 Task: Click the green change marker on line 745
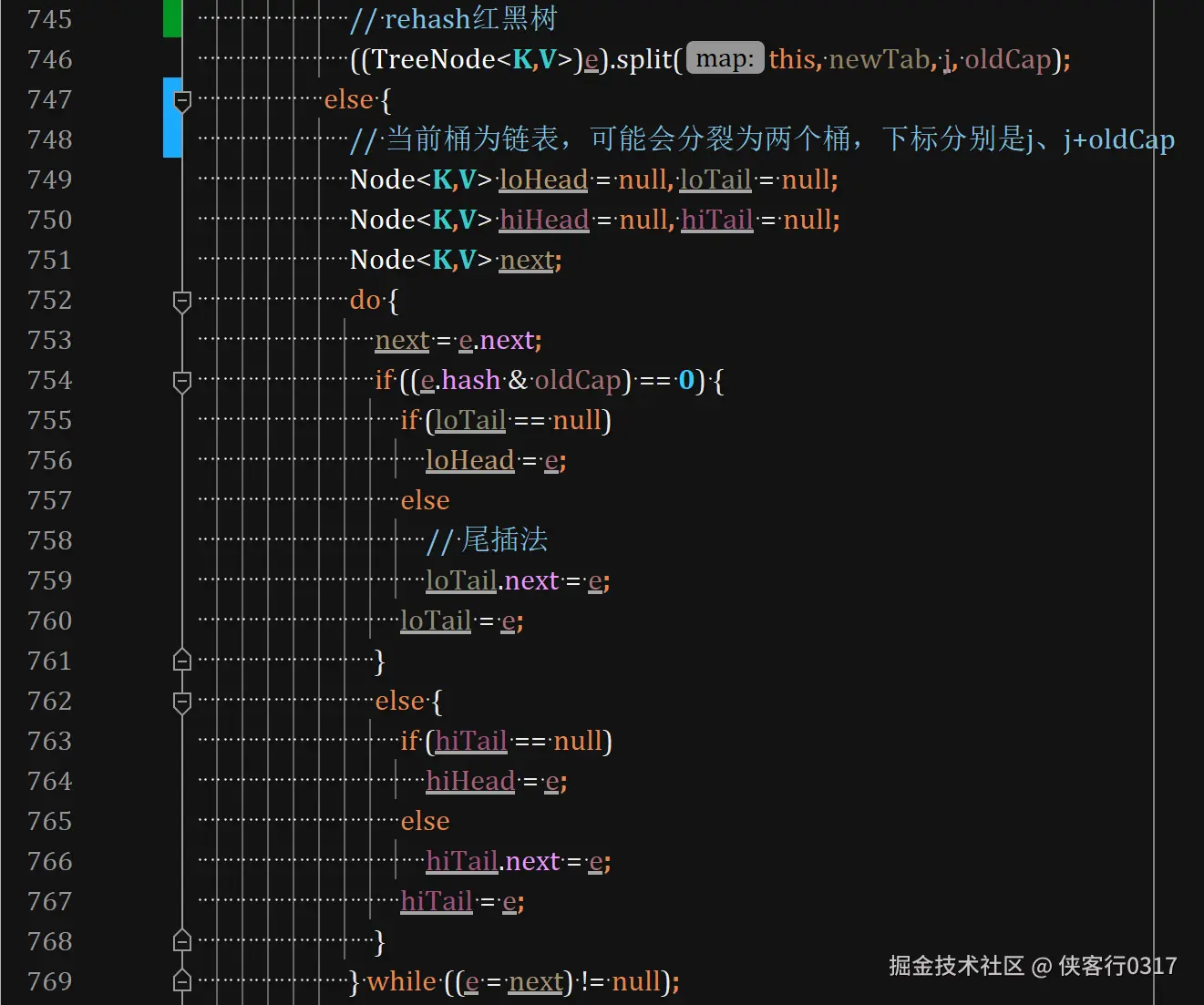tap(172, 18)
